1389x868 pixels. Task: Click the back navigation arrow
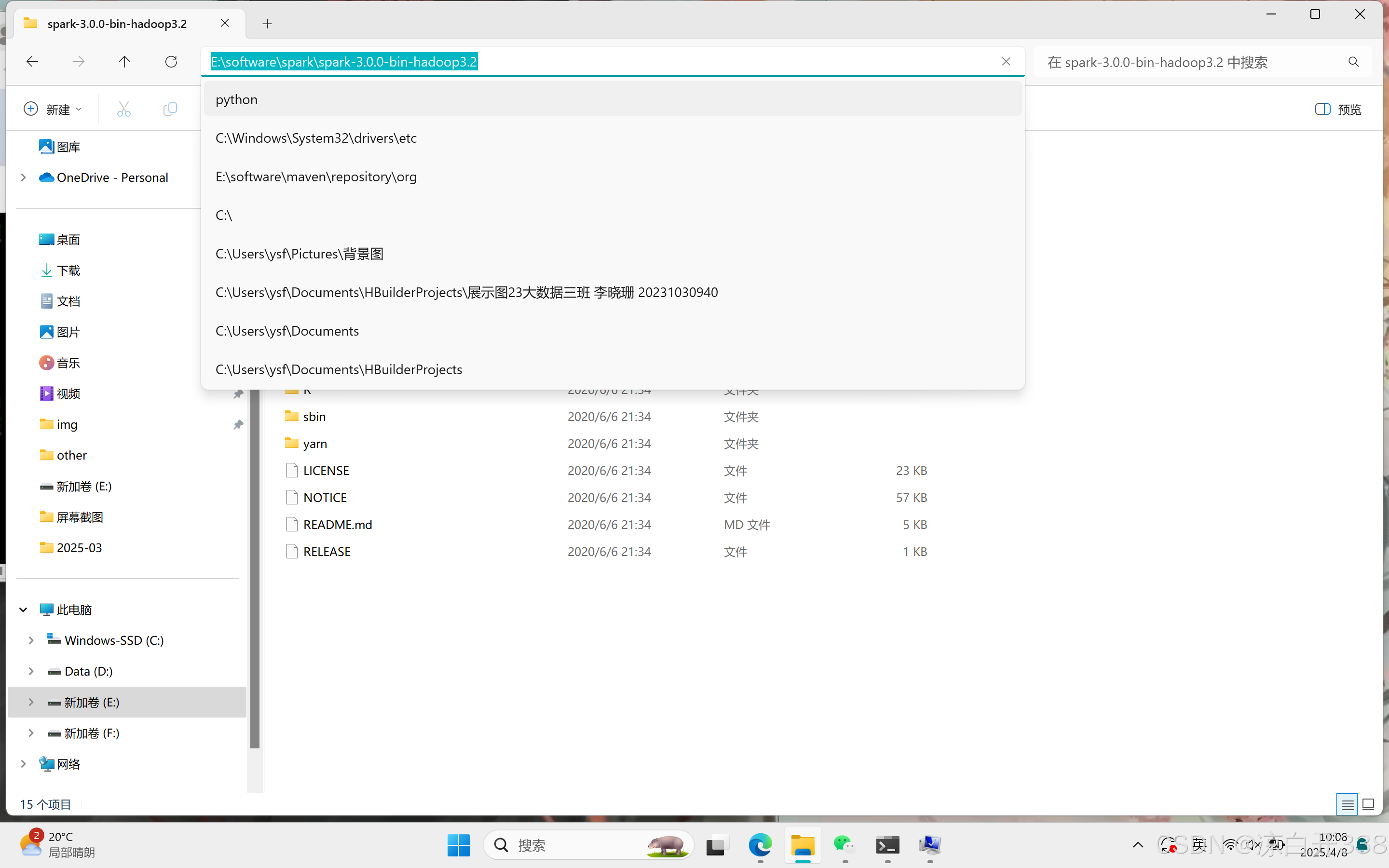[32, 61]
